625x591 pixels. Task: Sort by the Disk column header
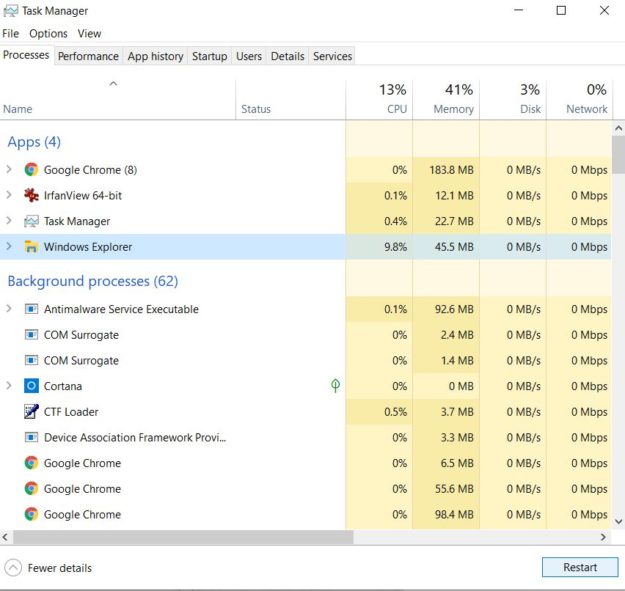(513, 100)
